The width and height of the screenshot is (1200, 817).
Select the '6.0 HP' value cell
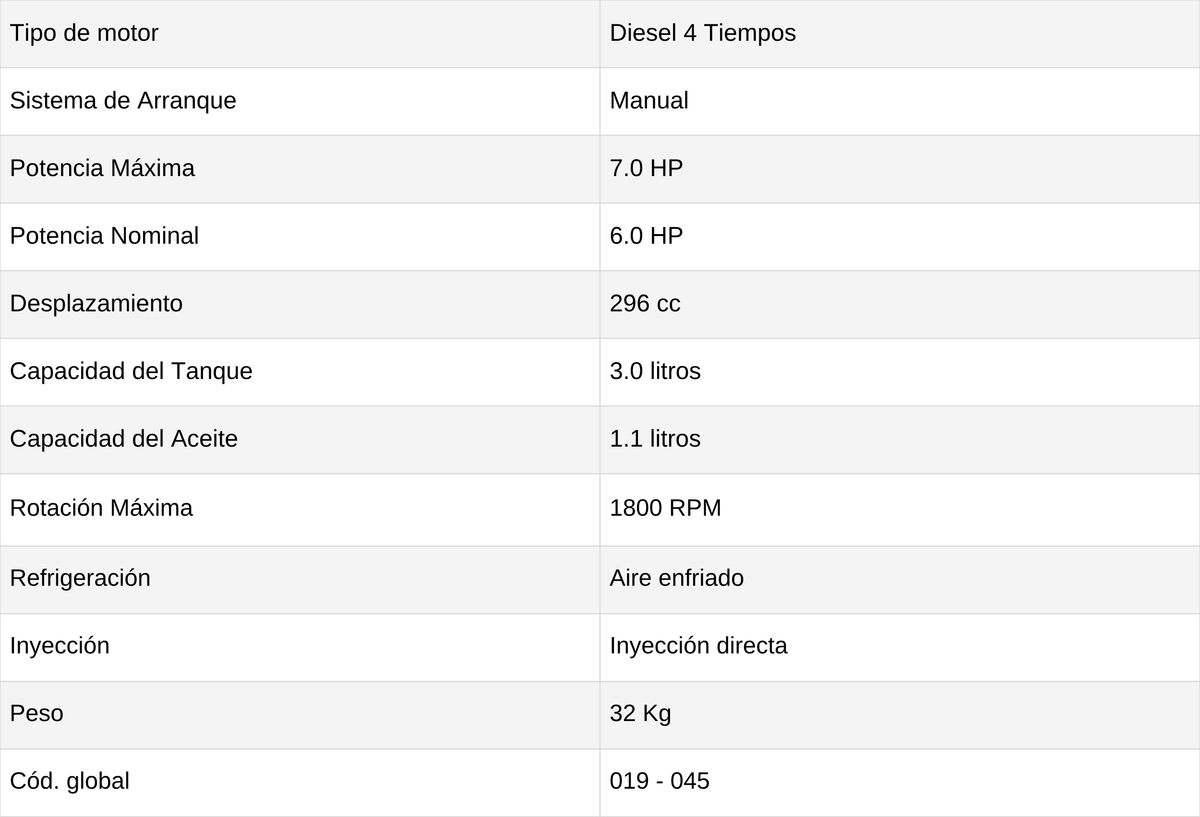[x=900, y=237]
